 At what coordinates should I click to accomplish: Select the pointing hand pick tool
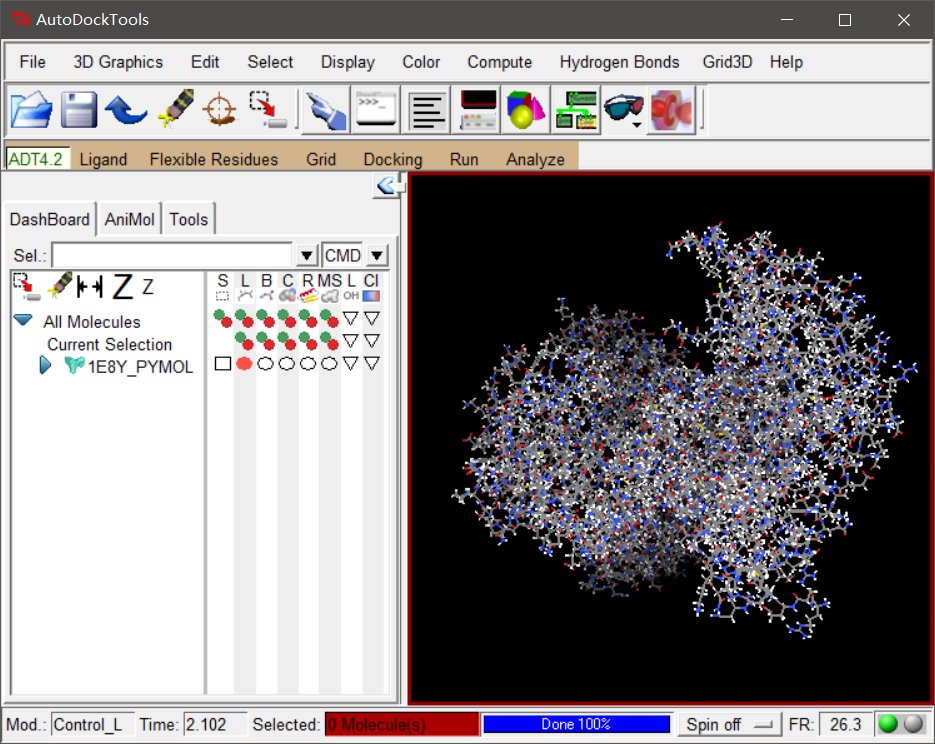(x=326, y=110)
